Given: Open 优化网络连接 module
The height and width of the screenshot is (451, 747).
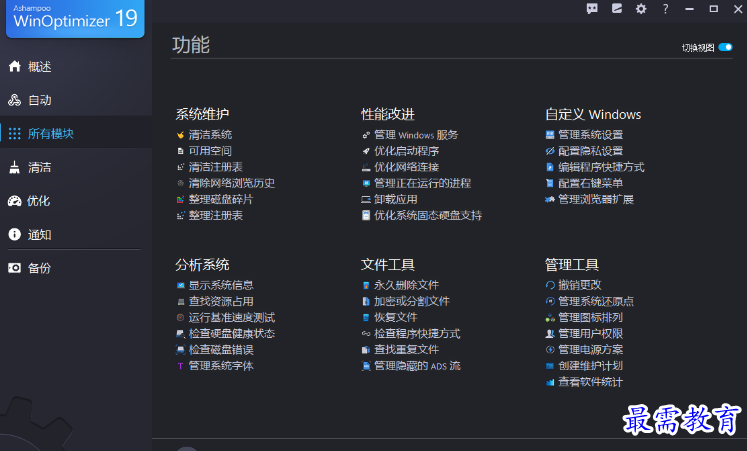Looking at the screenshot, I should [x=406, y=167].
